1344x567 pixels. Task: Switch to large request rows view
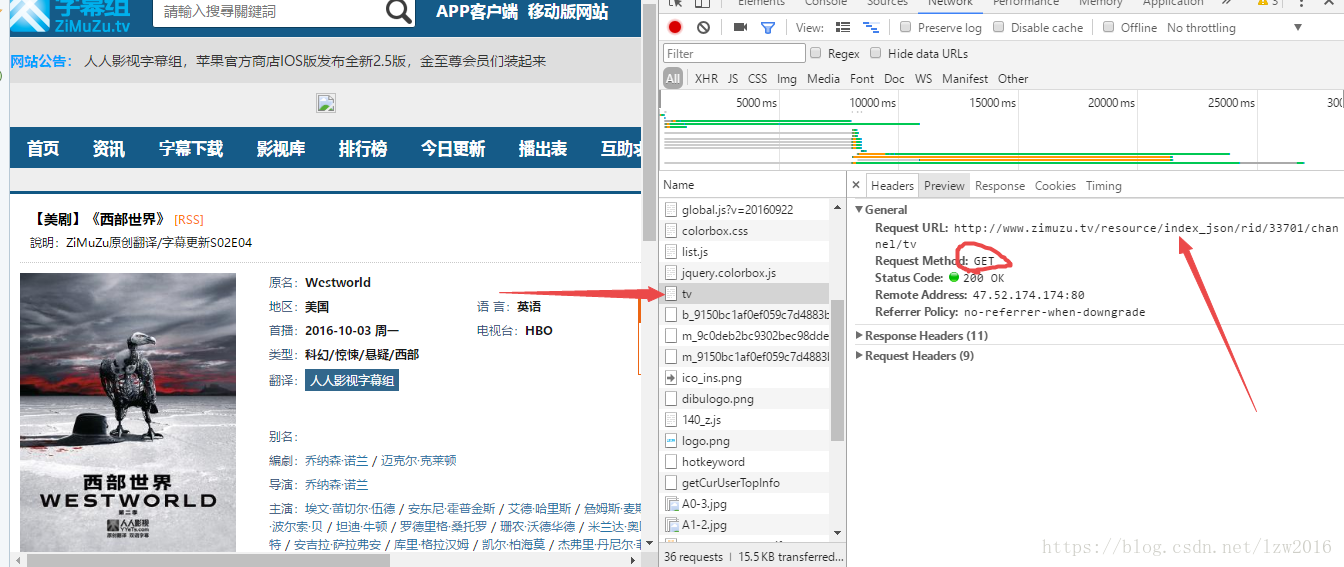(843, 28)
